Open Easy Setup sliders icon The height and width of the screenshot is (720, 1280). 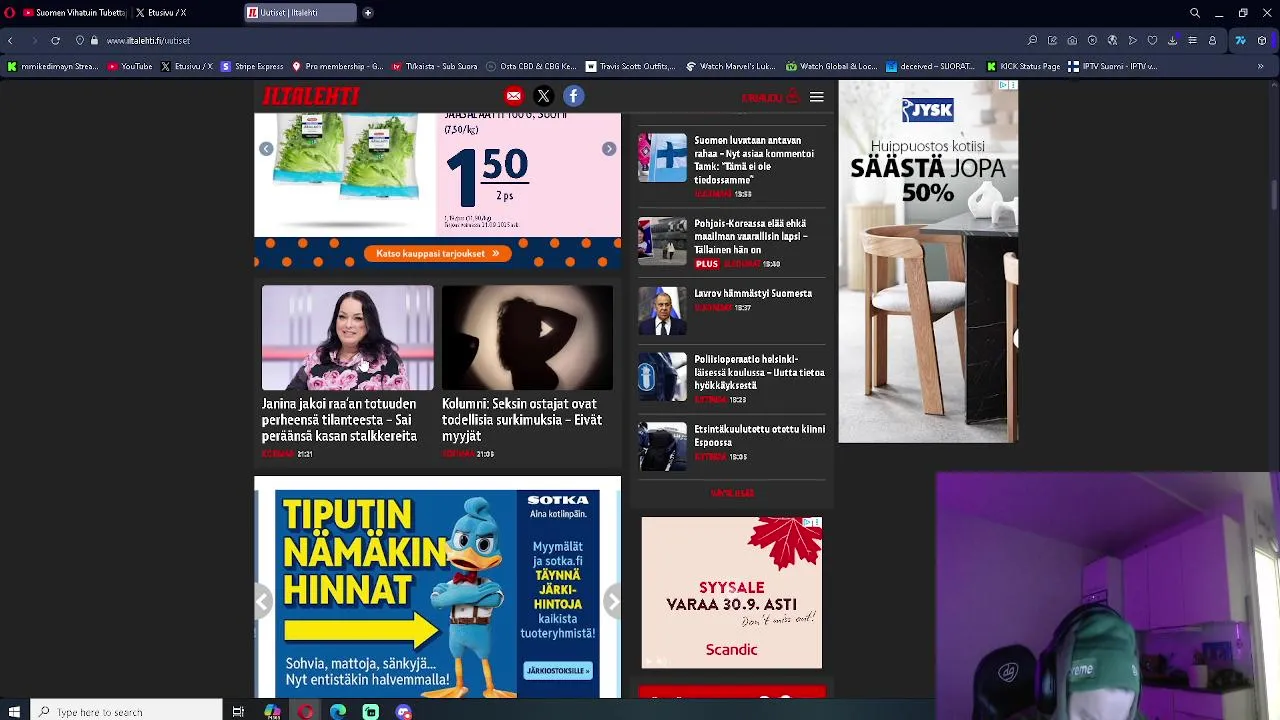[1192, 41]
